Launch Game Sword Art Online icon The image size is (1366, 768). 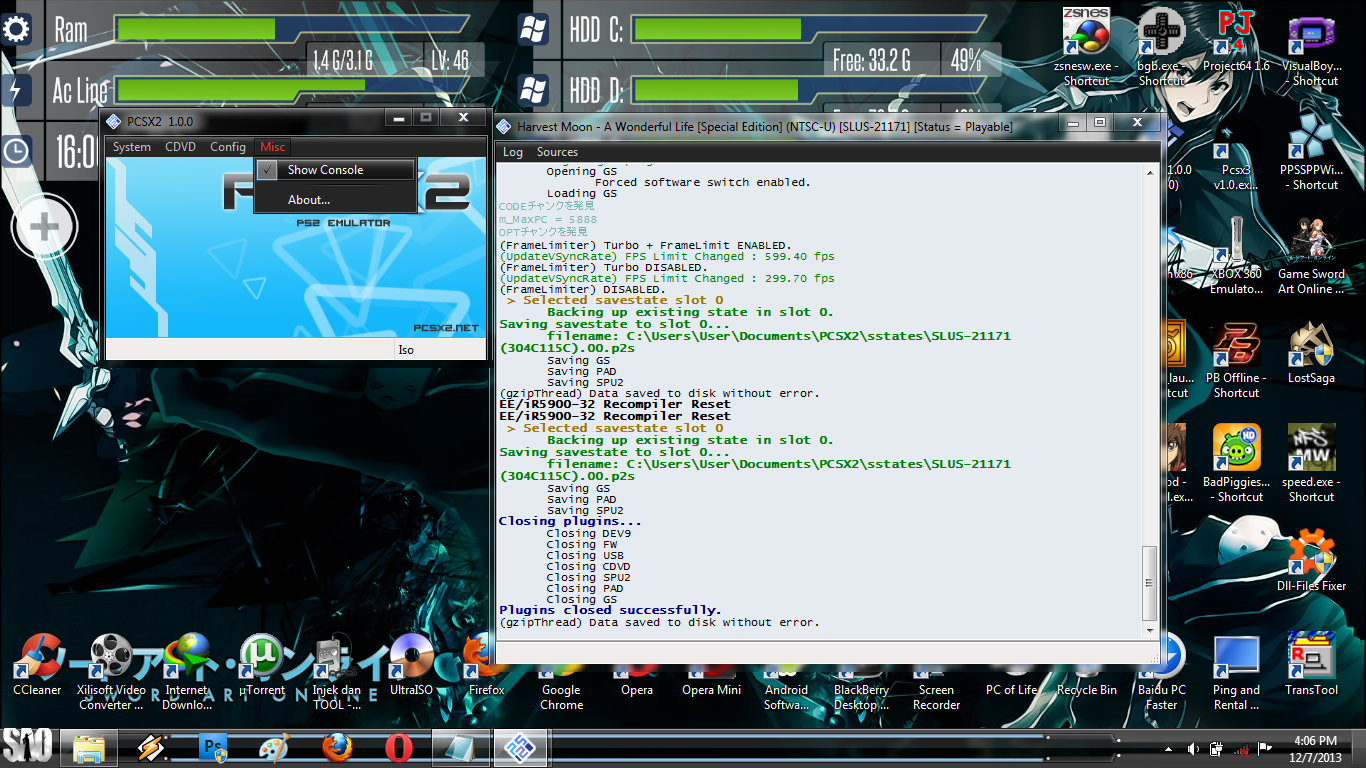[1311, 256]
